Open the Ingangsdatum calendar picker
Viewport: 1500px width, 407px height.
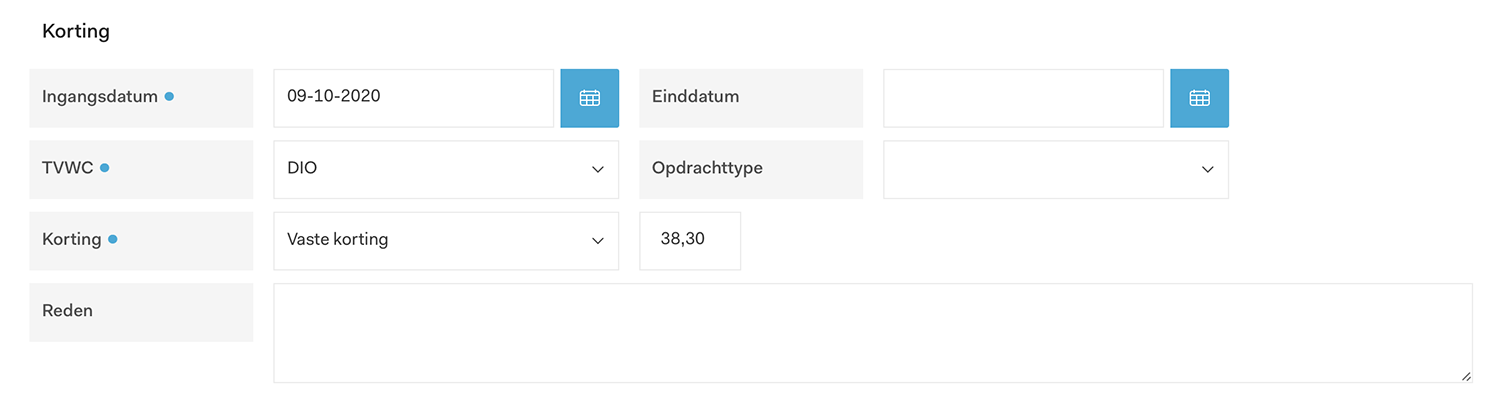(x=589, y=98)
